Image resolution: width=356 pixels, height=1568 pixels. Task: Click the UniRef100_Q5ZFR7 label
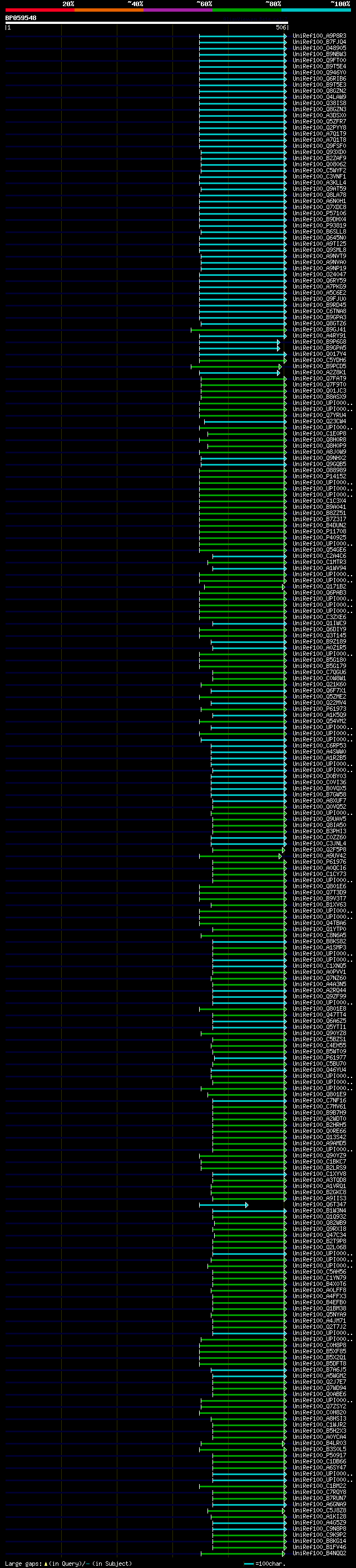click(319, 122)
